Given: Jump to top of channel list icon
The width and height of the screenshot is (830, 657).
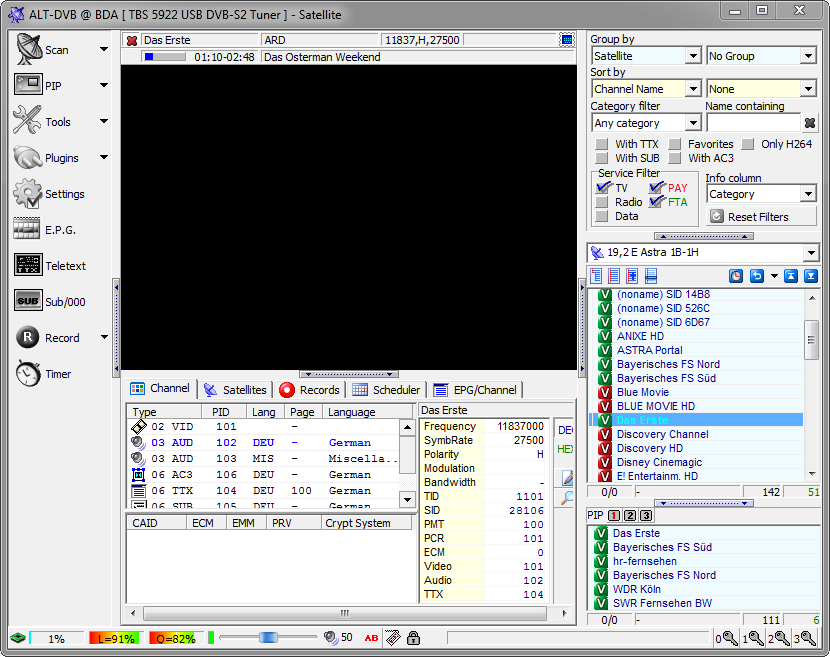Looking at the screenshot, I should (791, 276).
